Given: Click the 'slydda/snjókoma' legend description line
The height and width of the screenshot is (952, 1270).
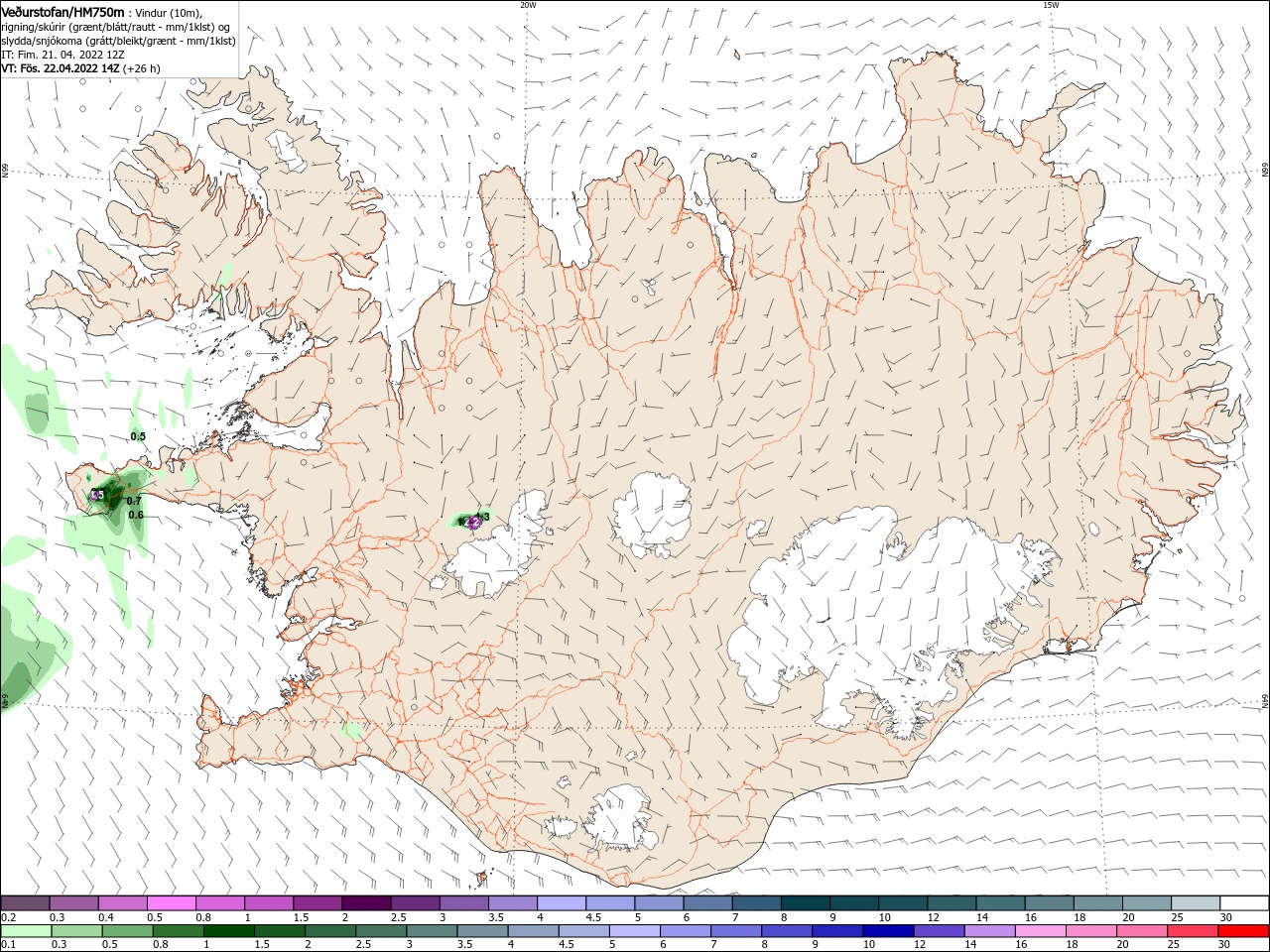Looking at the screenshot, I should click(x=119, y=41).
